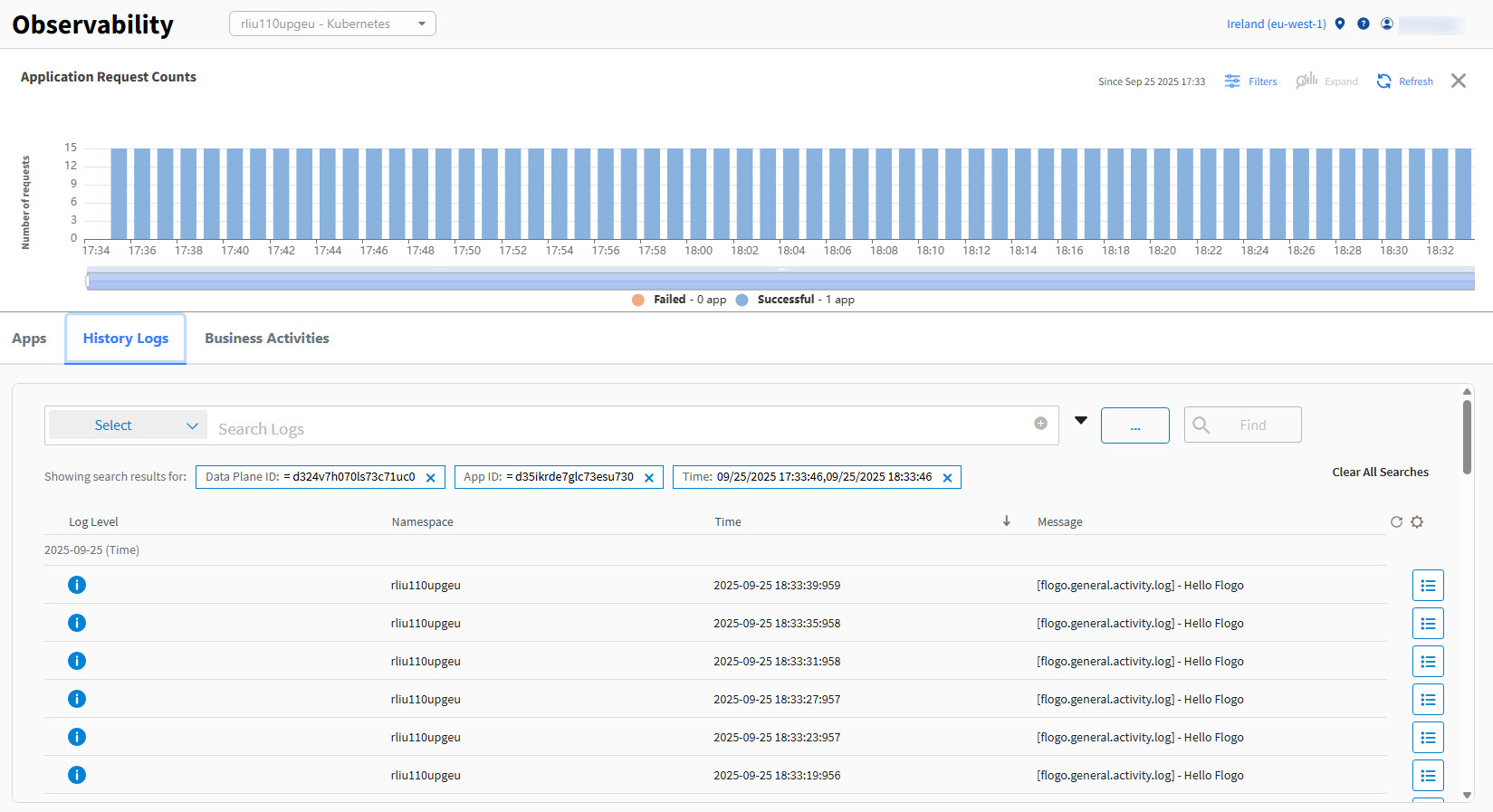1493x812 pixels.
Task: Click the table settings gear icon
Action: 1417,522
